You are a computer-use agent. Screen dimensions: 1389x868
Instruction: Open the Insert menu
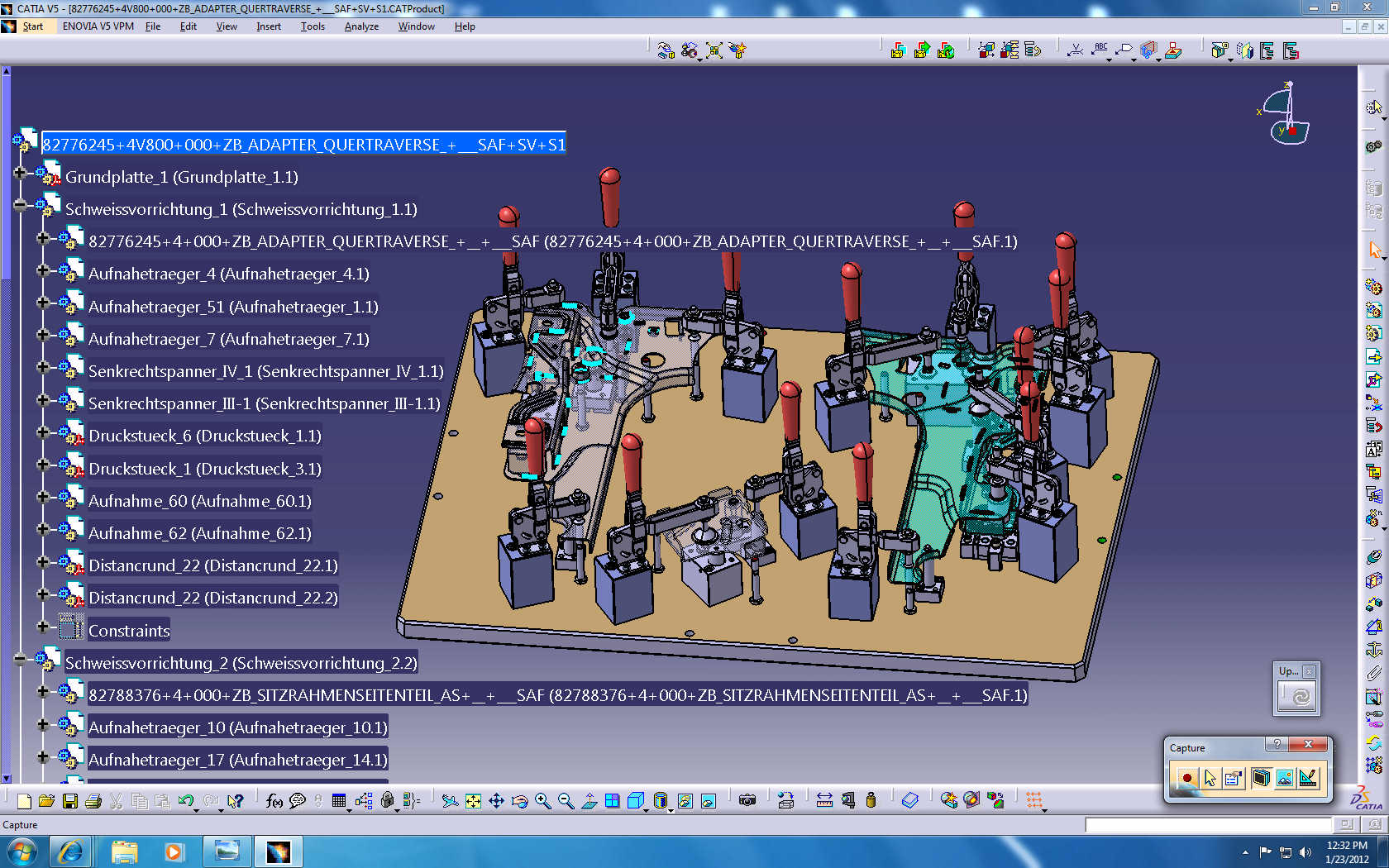pos(269,26)
